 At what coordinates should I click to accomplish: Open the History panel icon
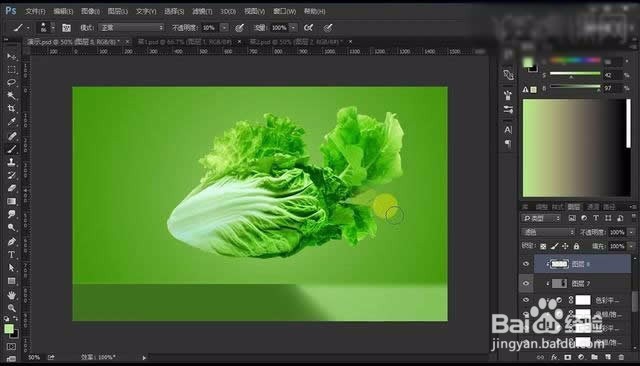coord(508,75)
